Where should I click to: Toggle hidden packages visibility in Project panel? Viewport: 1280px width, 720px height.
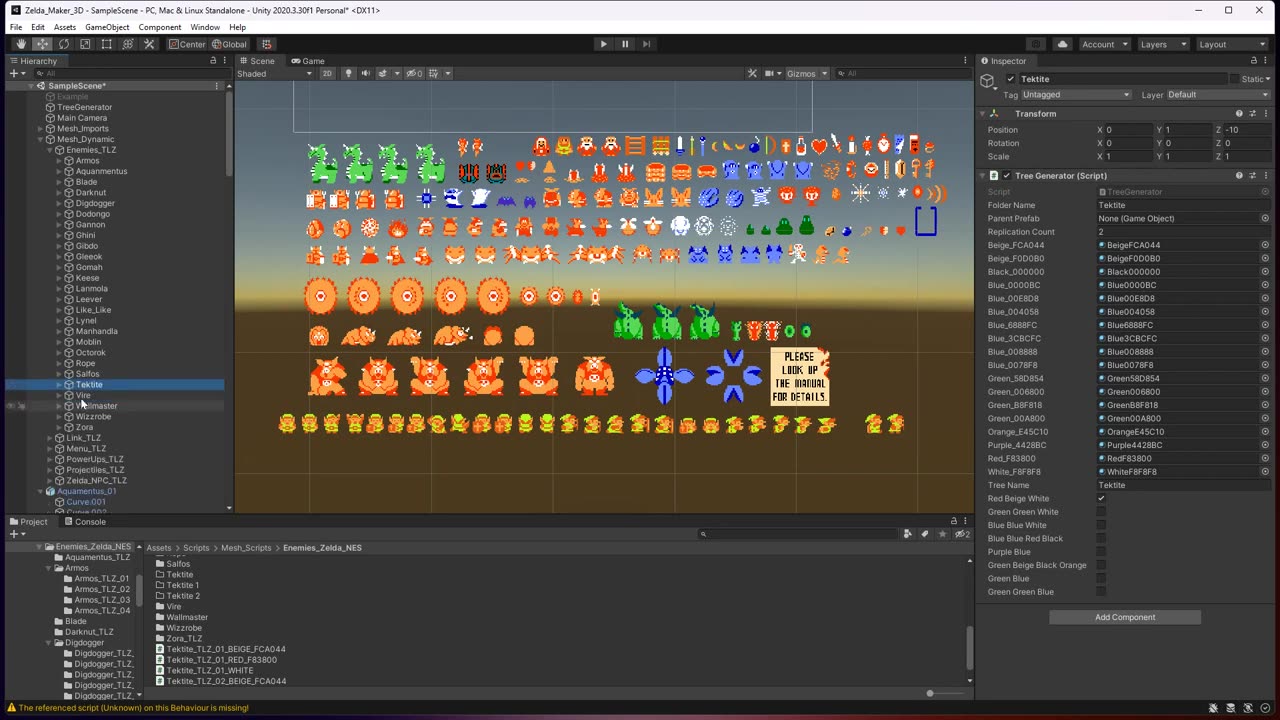pos(964,534)
